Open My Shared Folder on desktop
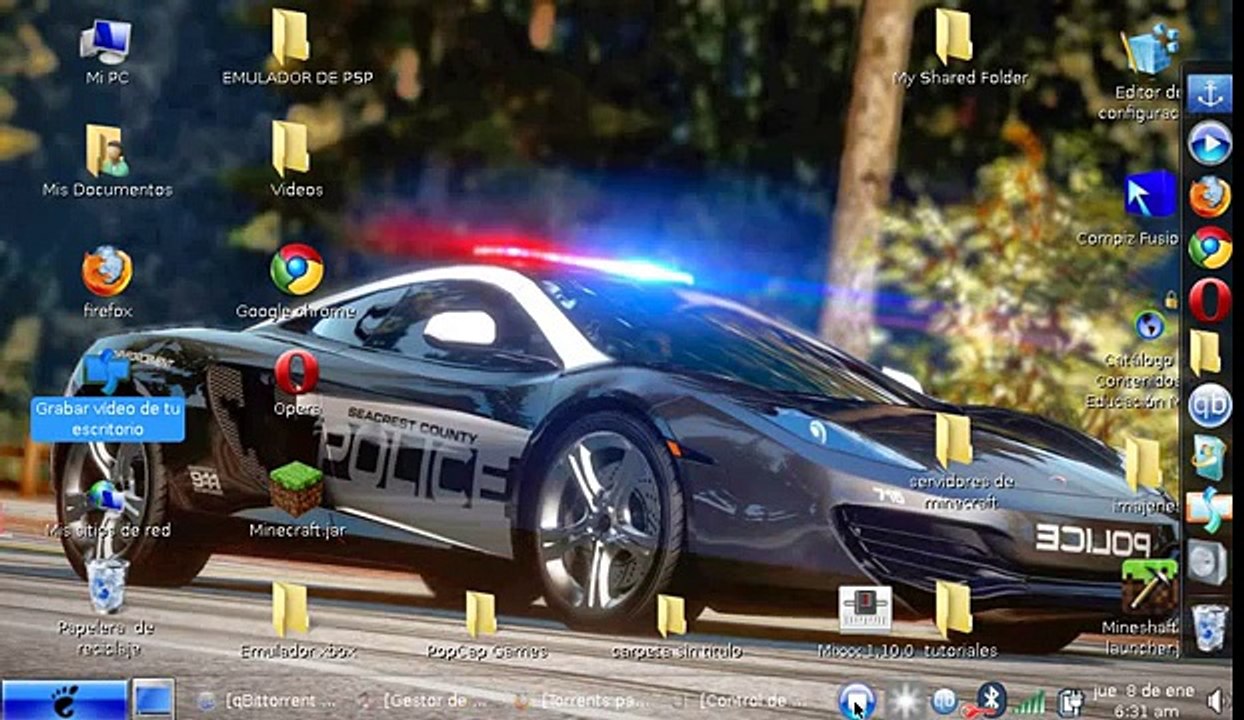 point(954,37)
